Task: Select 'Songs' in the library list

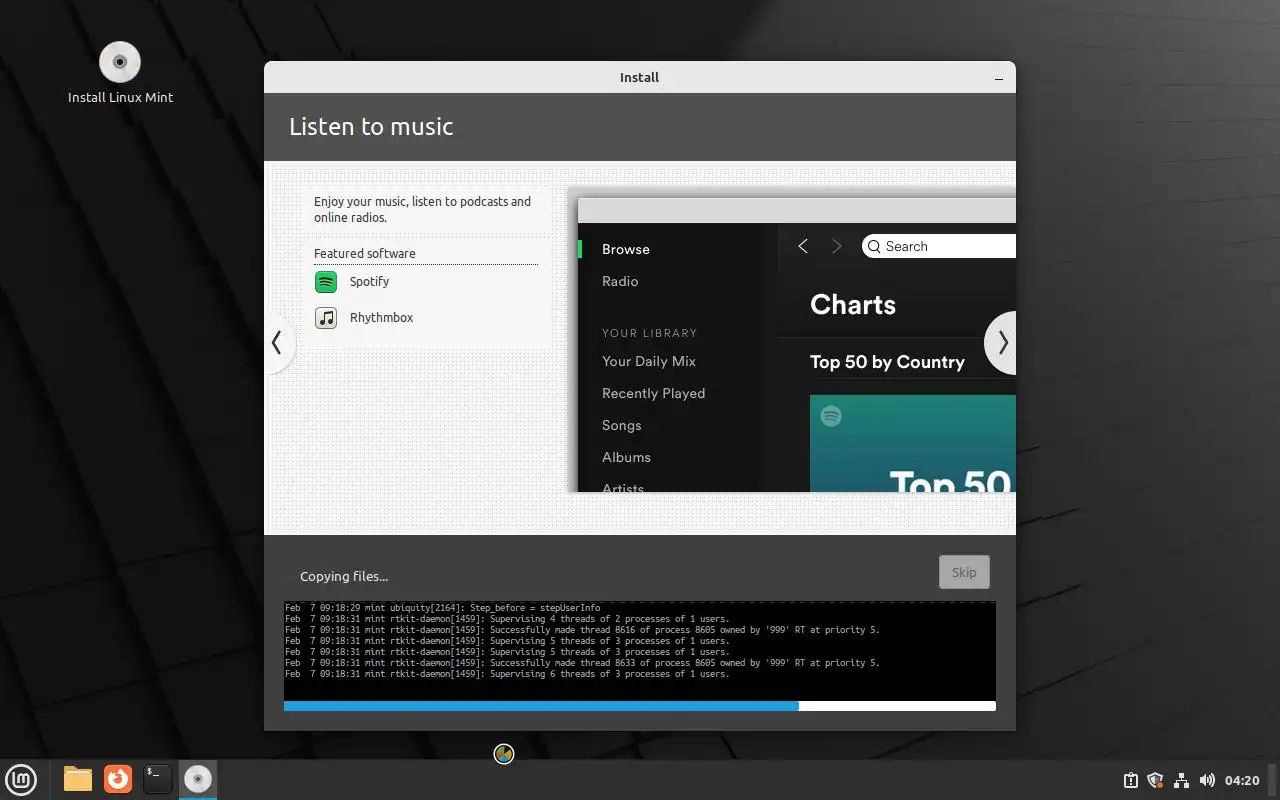Action: pos(622,426)
